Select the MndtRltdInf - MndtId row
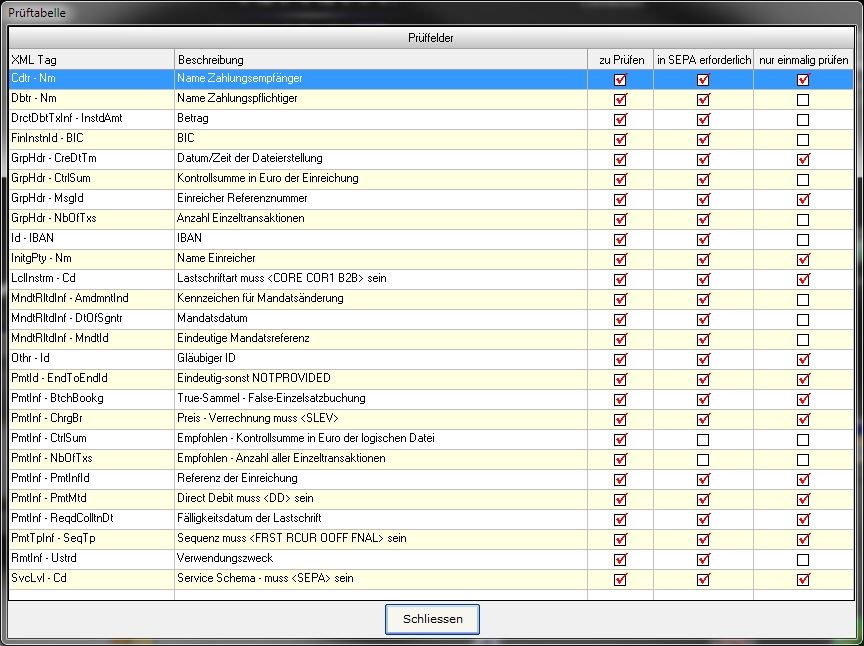The height and width of the screenshot is (646, 864). click(x=90, y=339)
